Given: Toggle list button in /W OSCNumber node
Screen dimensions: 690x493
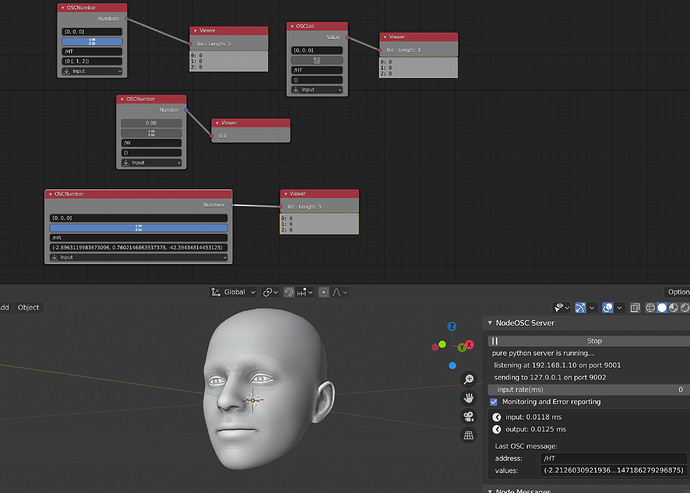Looking at the screenshot, I should pyautogui.click(x=151, y=133).
